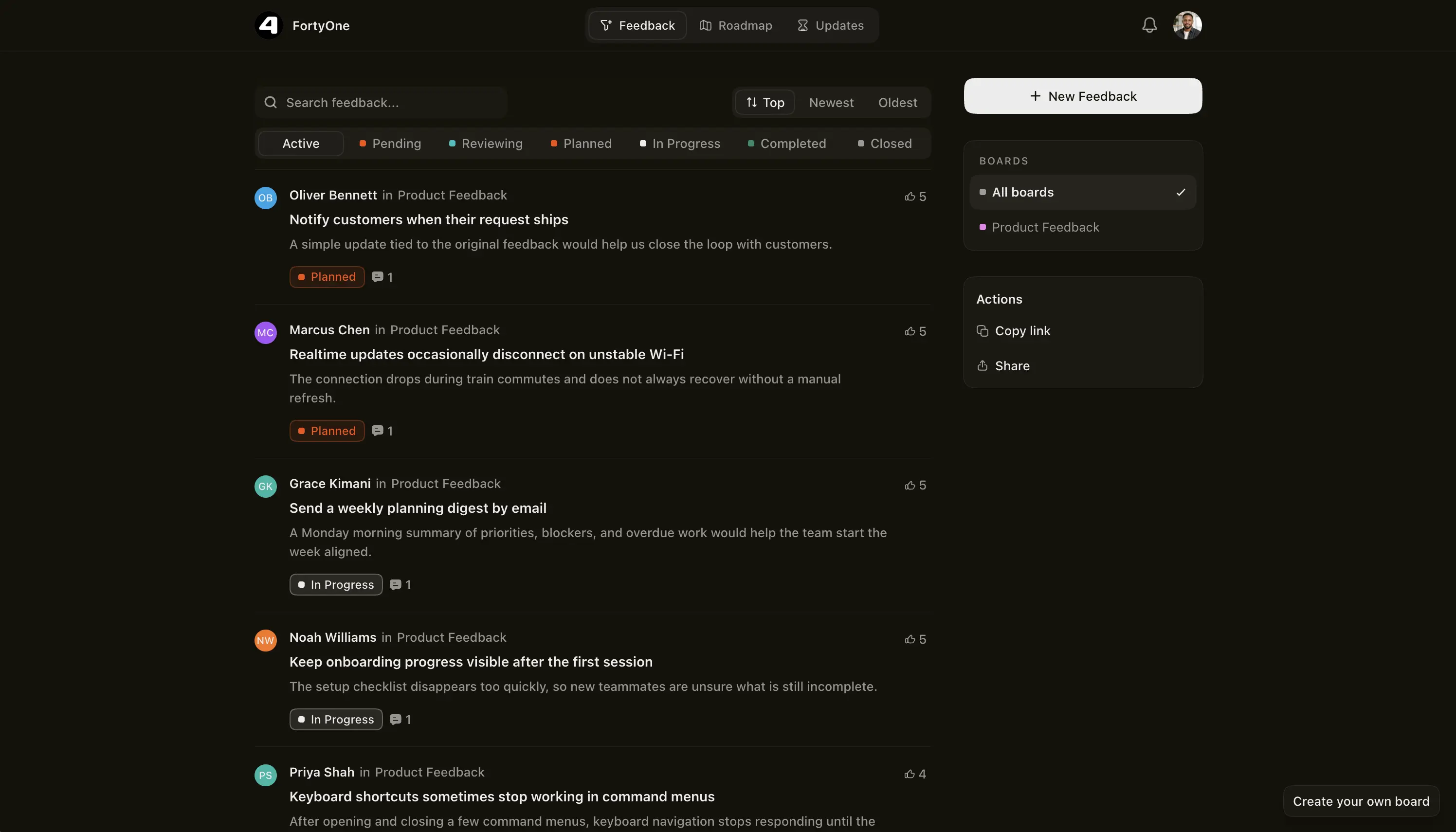The width and height of the screenshot is (1456, 832).
Task: Click Noah Williams' NW avatar
Action: click(266, 640)
